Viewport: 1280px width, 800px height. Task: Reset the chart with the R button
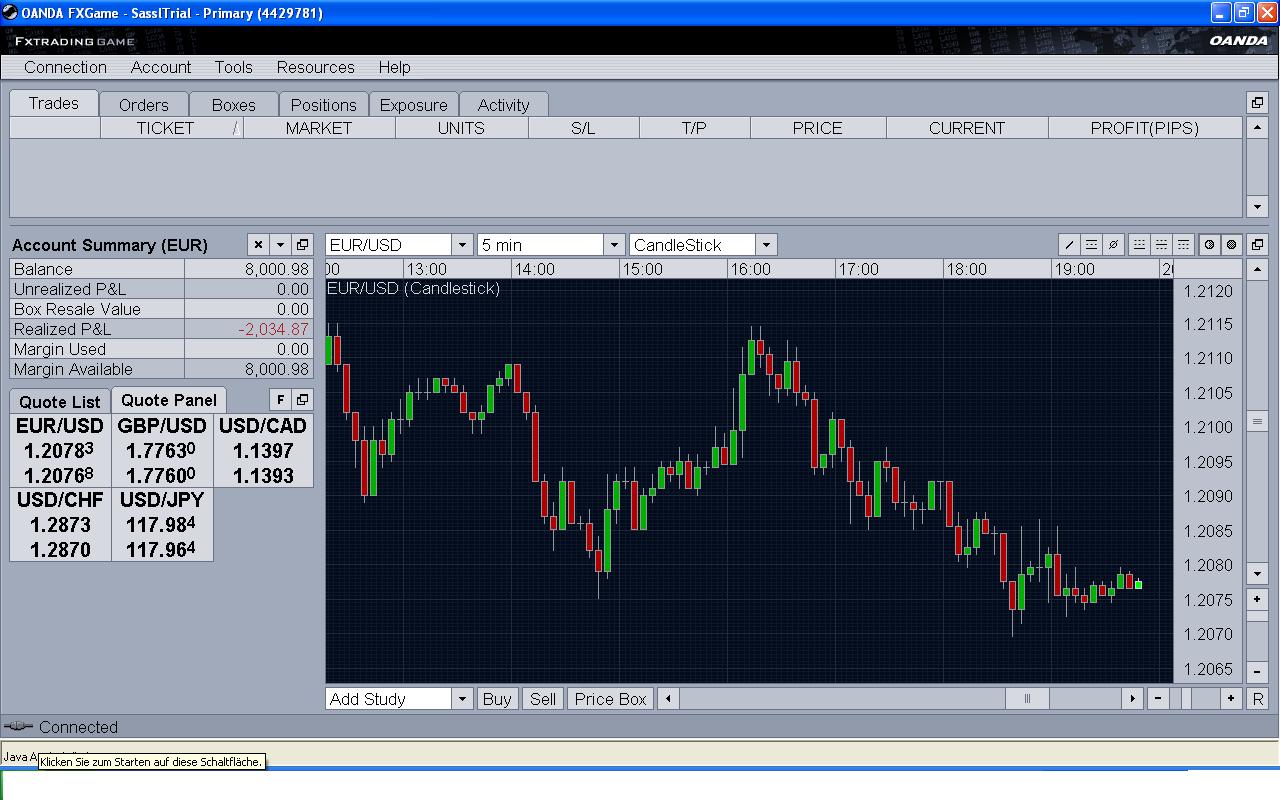pyautogui.click(x=1258, y=699)
